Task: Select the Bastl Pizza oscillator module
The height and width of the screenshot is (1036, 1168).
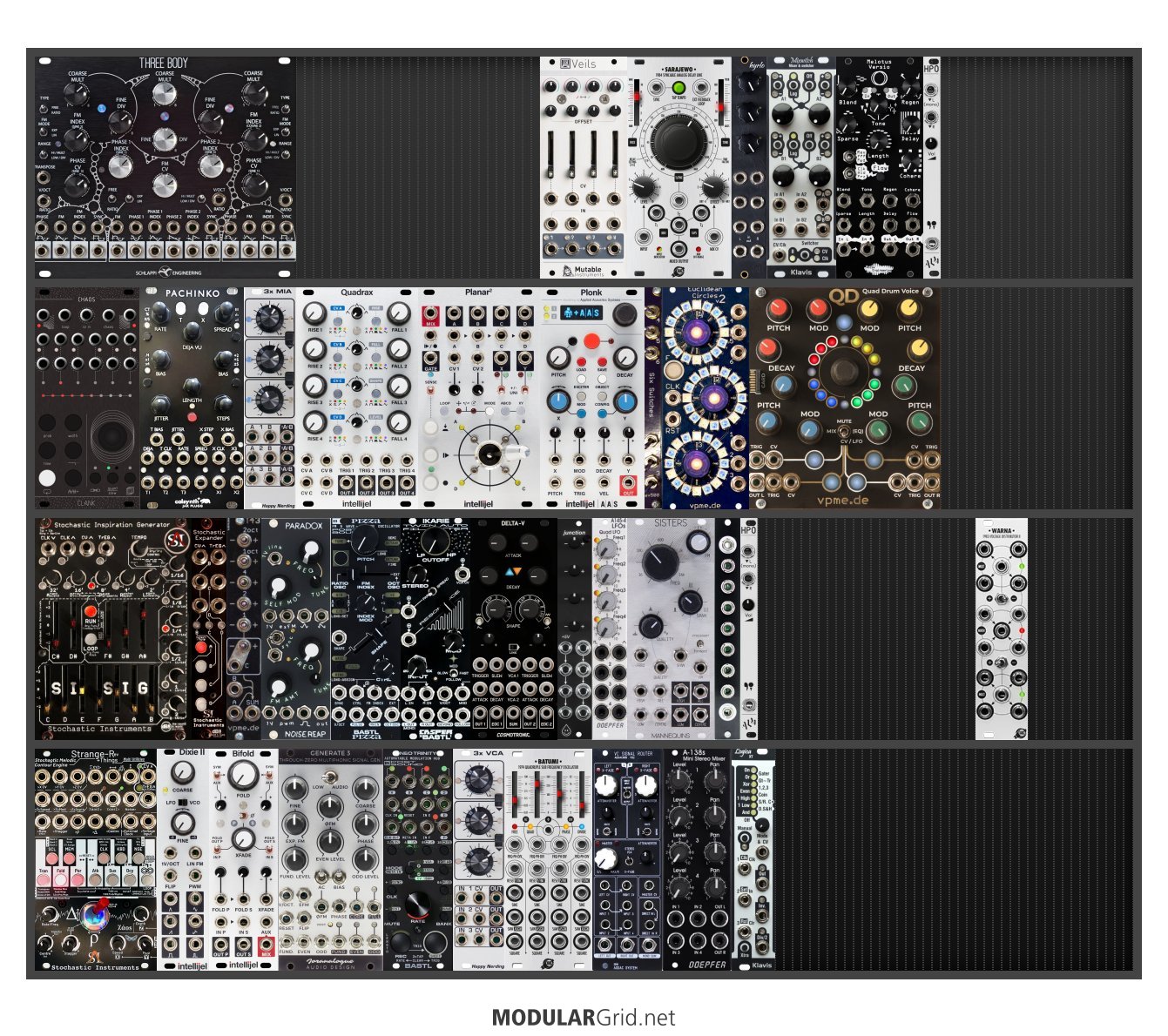Action: point(366,629)
